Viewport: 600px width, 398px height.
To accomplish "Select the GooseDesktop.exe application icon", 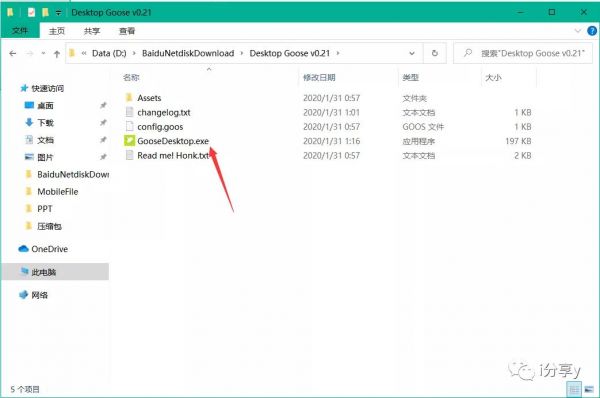I will pyautogui.click(x=129, y=141).
